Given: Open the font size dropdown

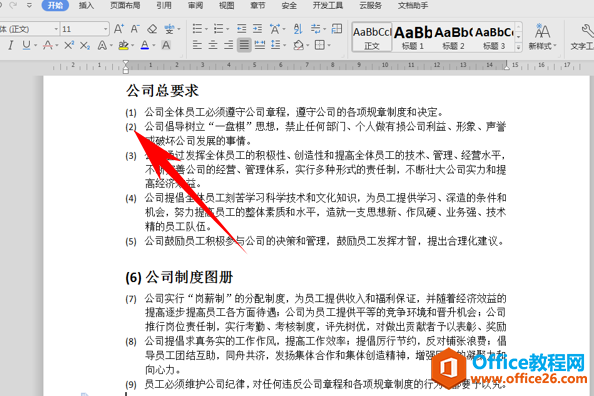Looking at the screenshot, I should 106,29.
